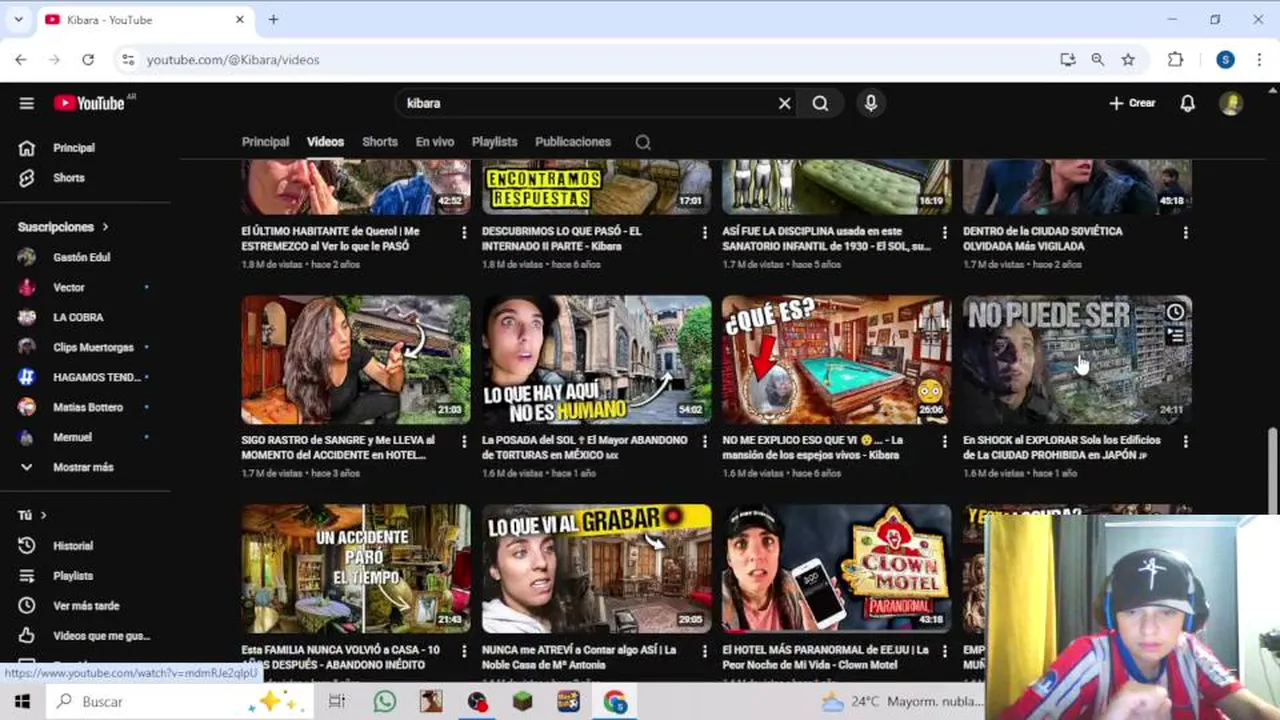The image size is (1280, 720).
Task: Click the Crear button
Action: point(1132,103)
